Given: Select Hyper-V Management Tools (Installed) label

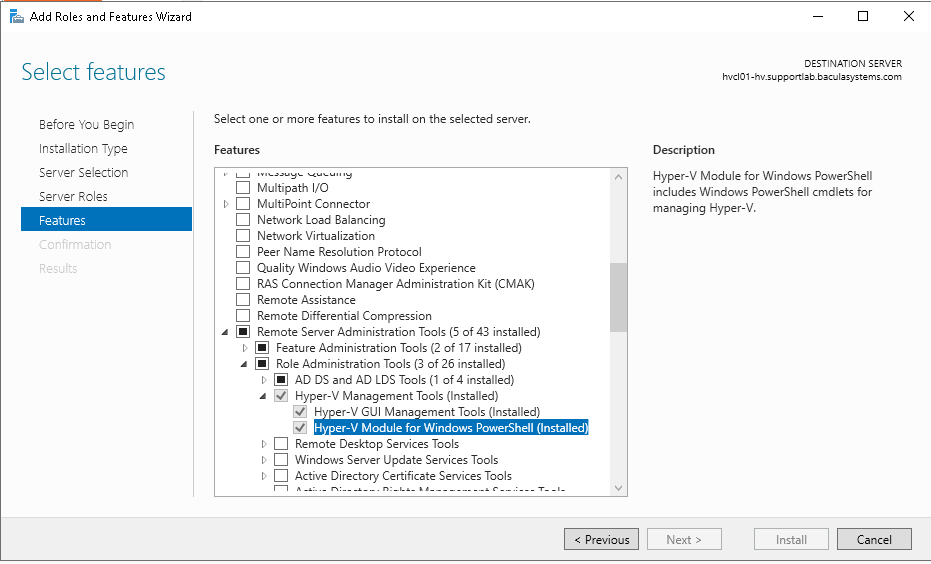Looking at the screenshot, I should pyautogui.click(x=397, y=396).
